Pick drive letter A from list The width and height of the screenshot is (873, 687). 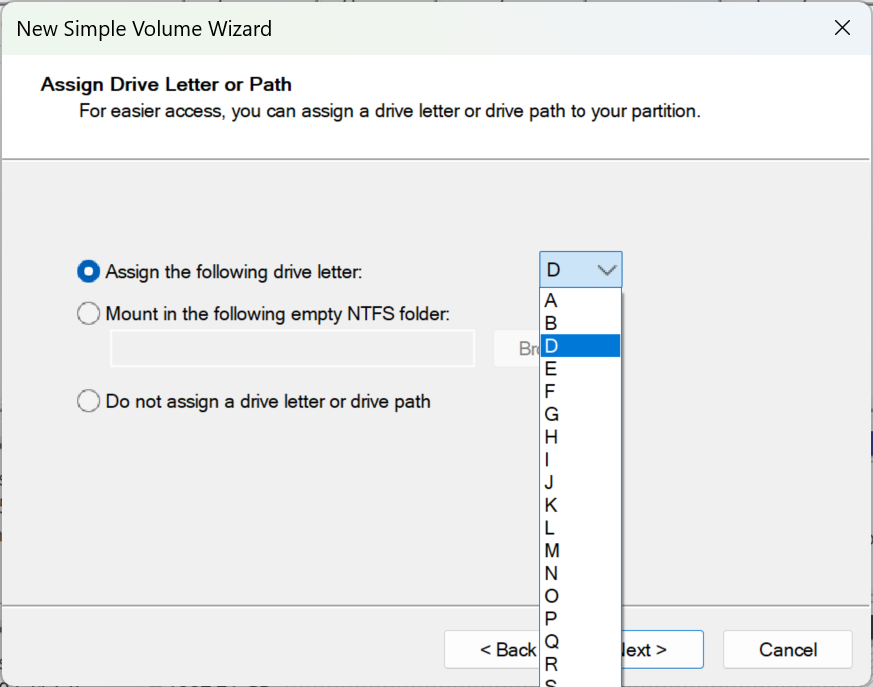pos(580,301)
